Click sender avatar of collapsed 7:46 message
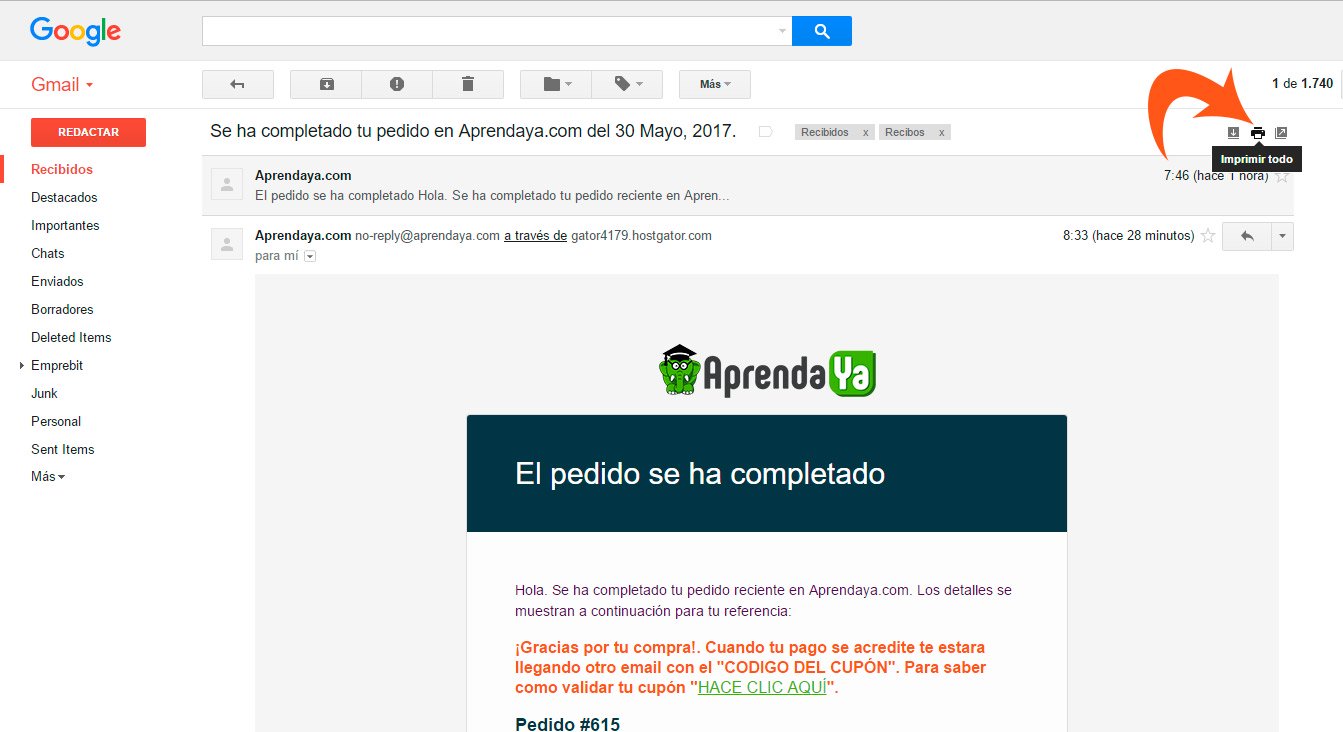This screenshot has width=1343, height=732. (x=227, y=184)
